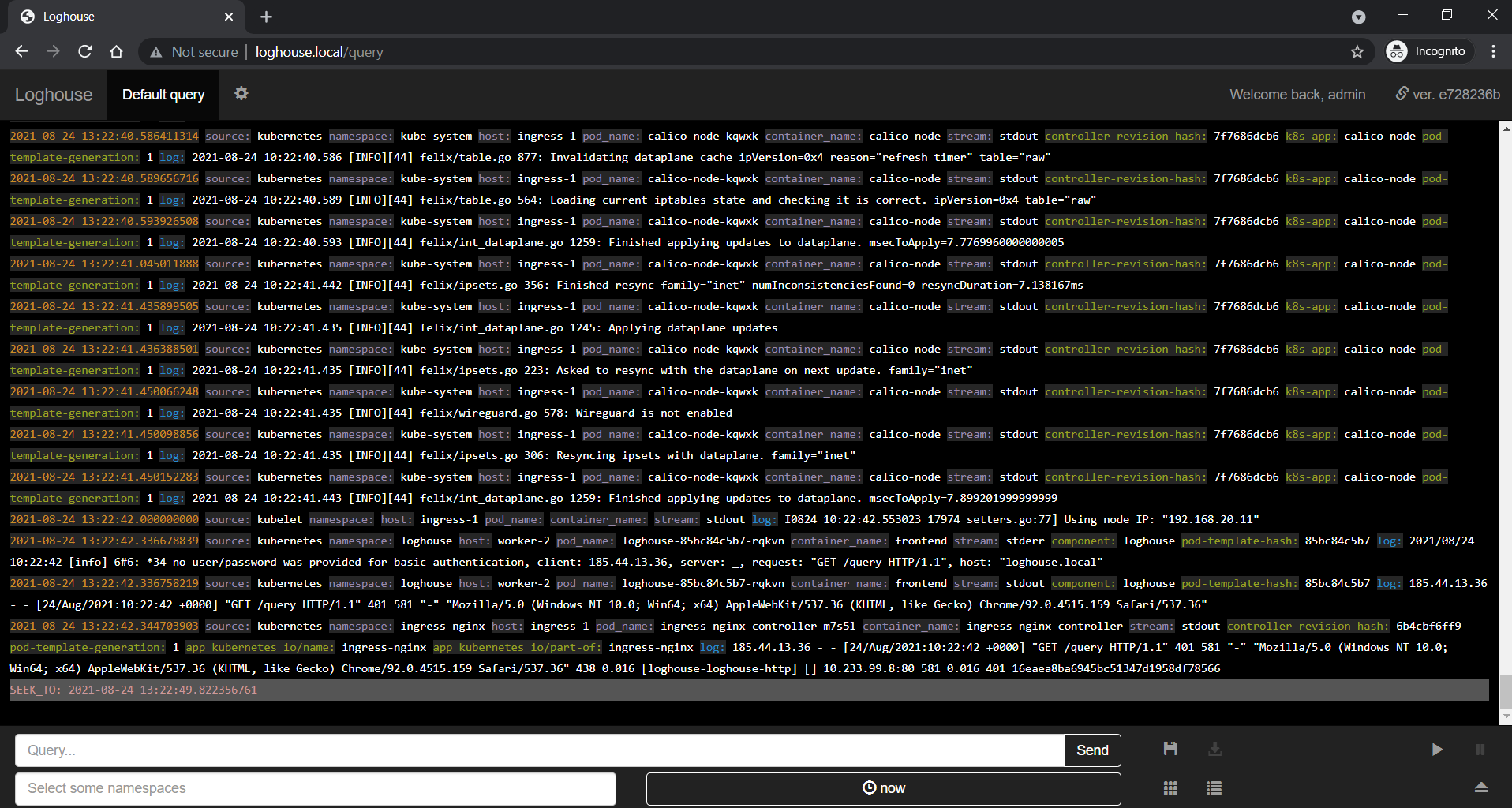The width and height of the screenshot is (1512, 808).
Task: Open the ver. e728236b version link
Action: click(1448, 95)
